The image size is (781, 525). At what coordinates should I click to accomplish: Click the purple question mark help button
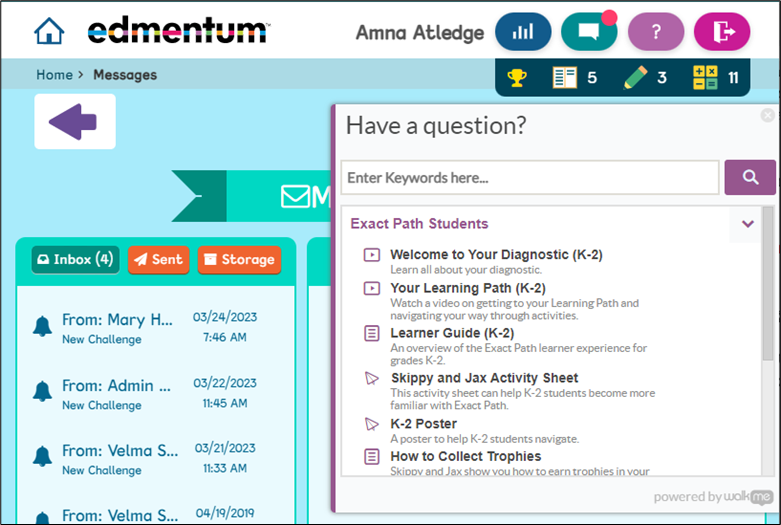point(655,32)
